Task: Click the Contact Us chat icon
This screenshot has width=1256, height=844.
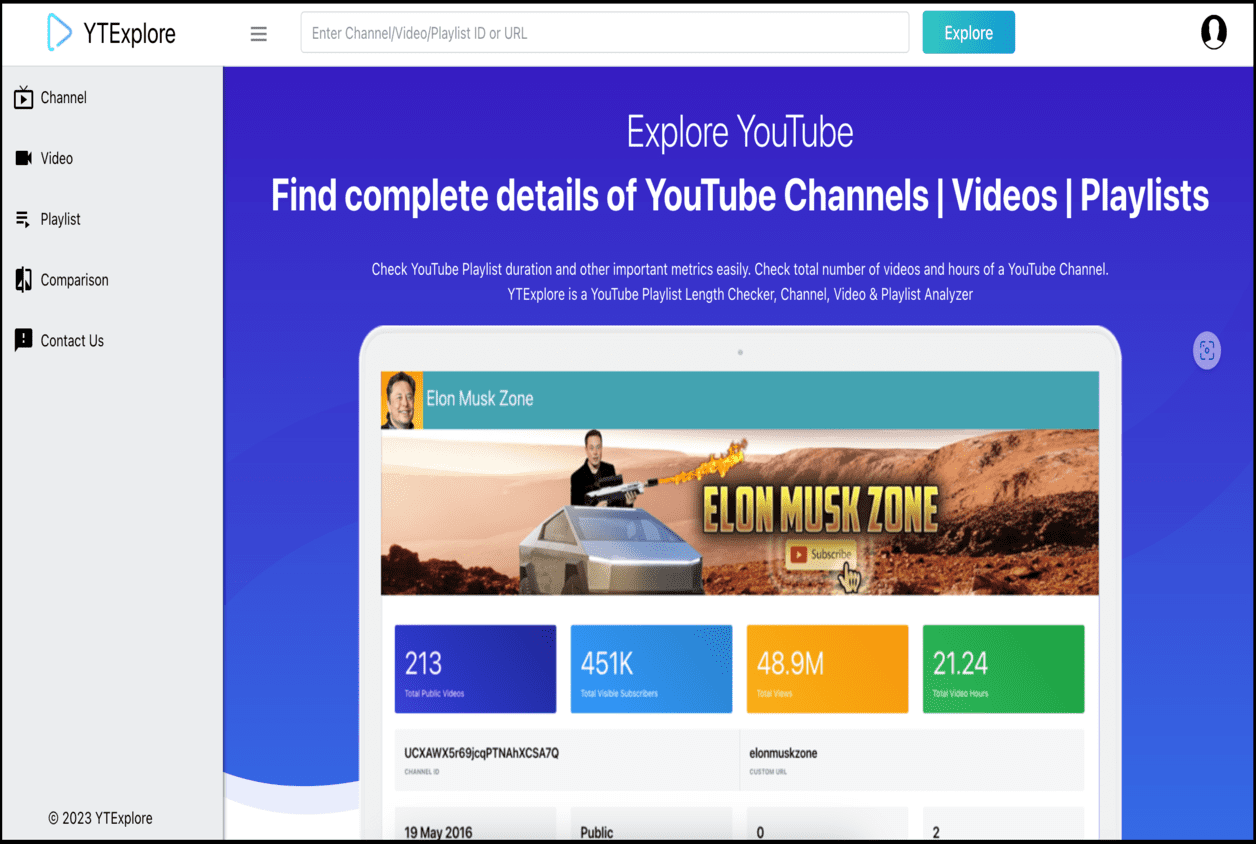Action: point(23,341)
